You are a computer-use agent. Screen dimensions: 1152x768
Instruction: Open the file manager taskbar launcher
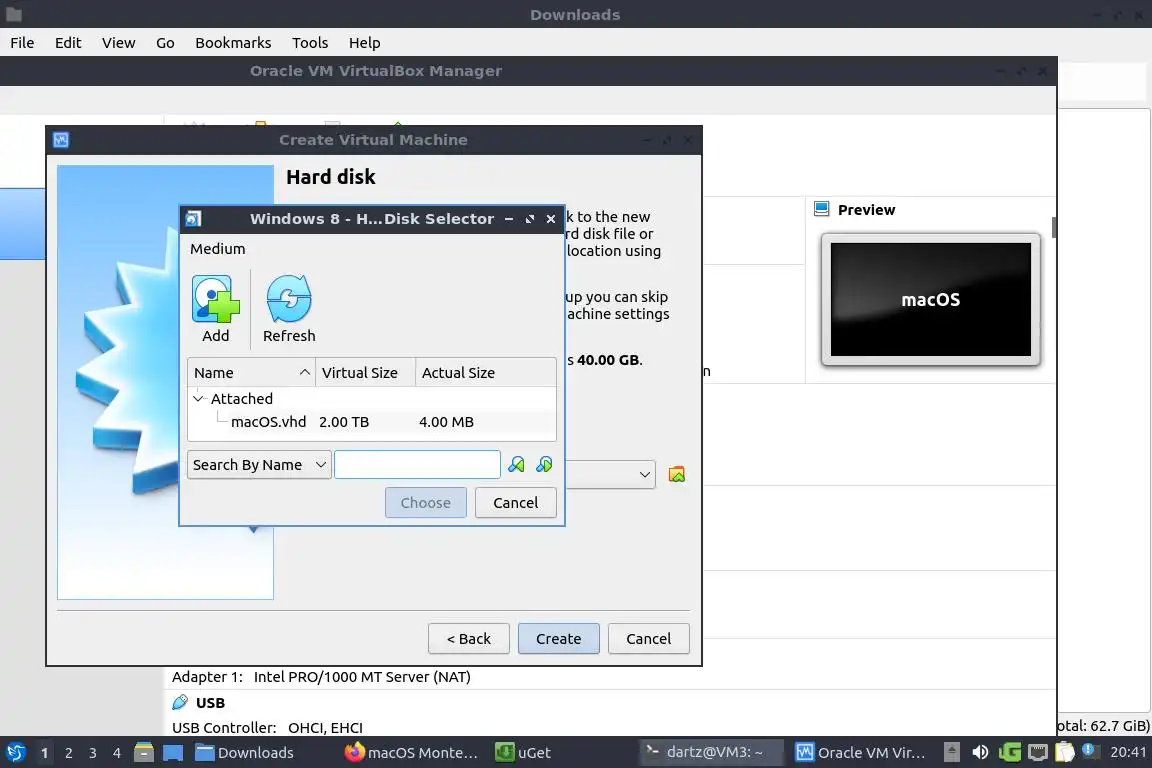(x=144, y=753)
